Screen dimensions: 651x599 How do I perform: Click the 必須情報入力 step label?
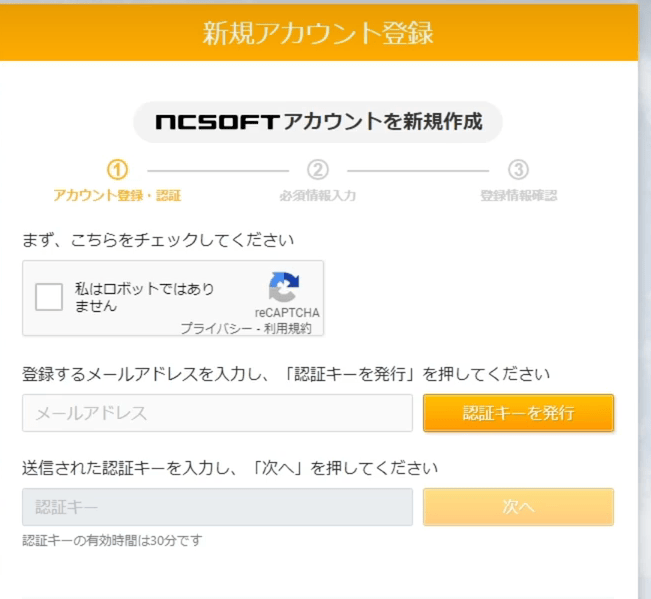point(318,195)
